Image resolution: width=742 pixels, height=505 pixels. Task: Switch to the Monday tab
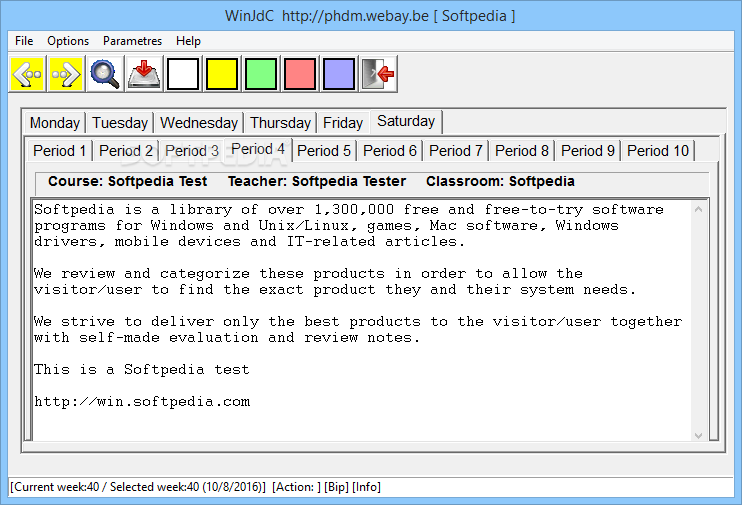pos(55,123)
